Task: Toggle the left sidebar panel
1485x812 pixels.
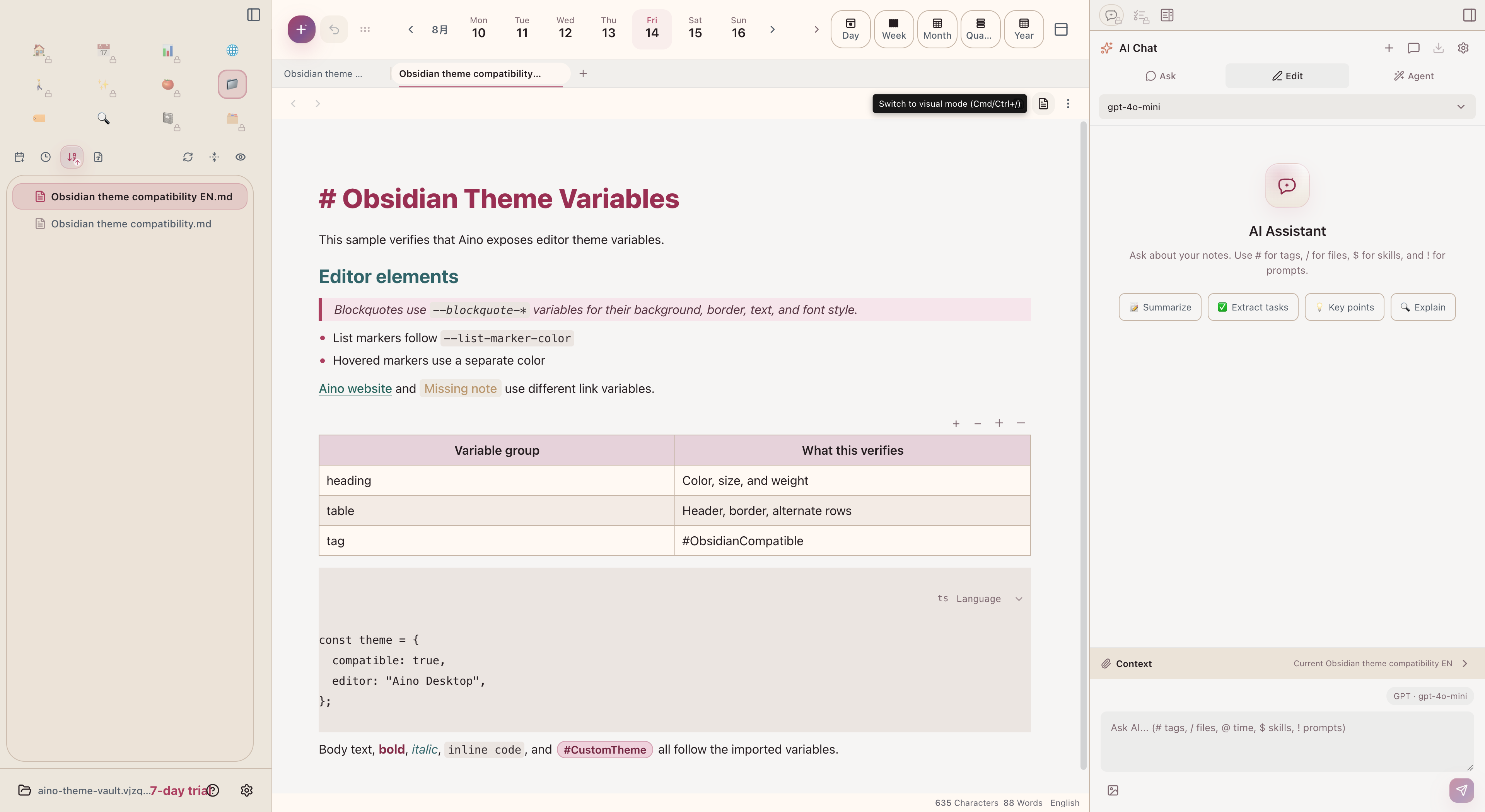Action: (254, 15)
